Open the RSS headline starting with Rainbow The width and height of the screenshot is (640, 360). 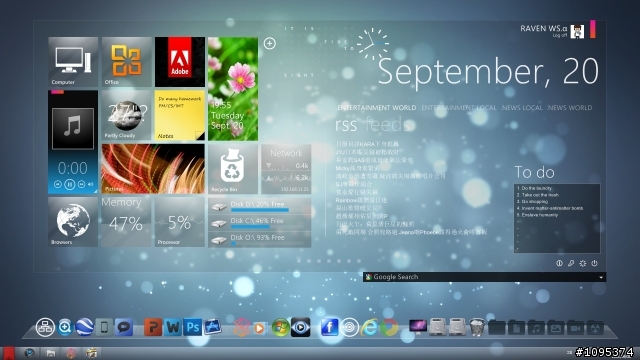pyautogui.click(x=361, y=200)
